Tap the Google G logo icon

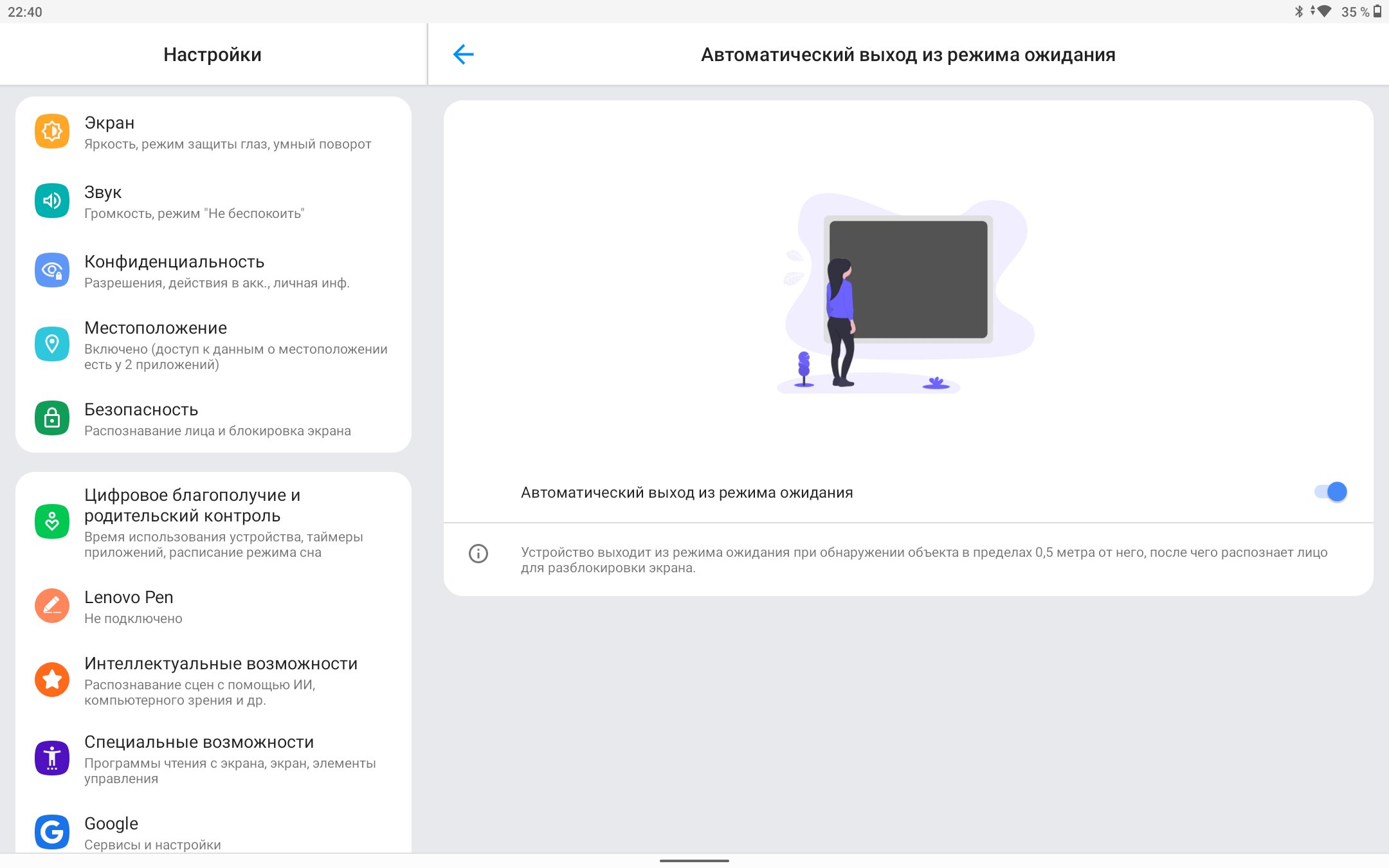[x=52, y=833]
